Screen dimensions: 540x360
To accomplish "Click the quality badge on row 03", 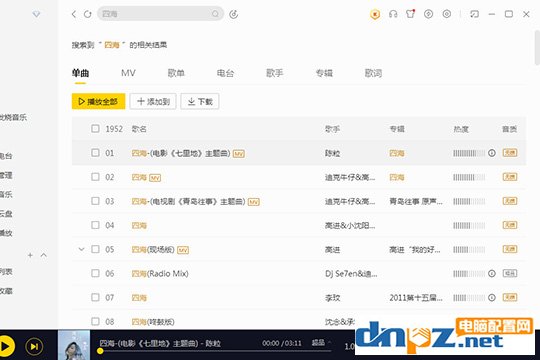I will tap(510, 201).
